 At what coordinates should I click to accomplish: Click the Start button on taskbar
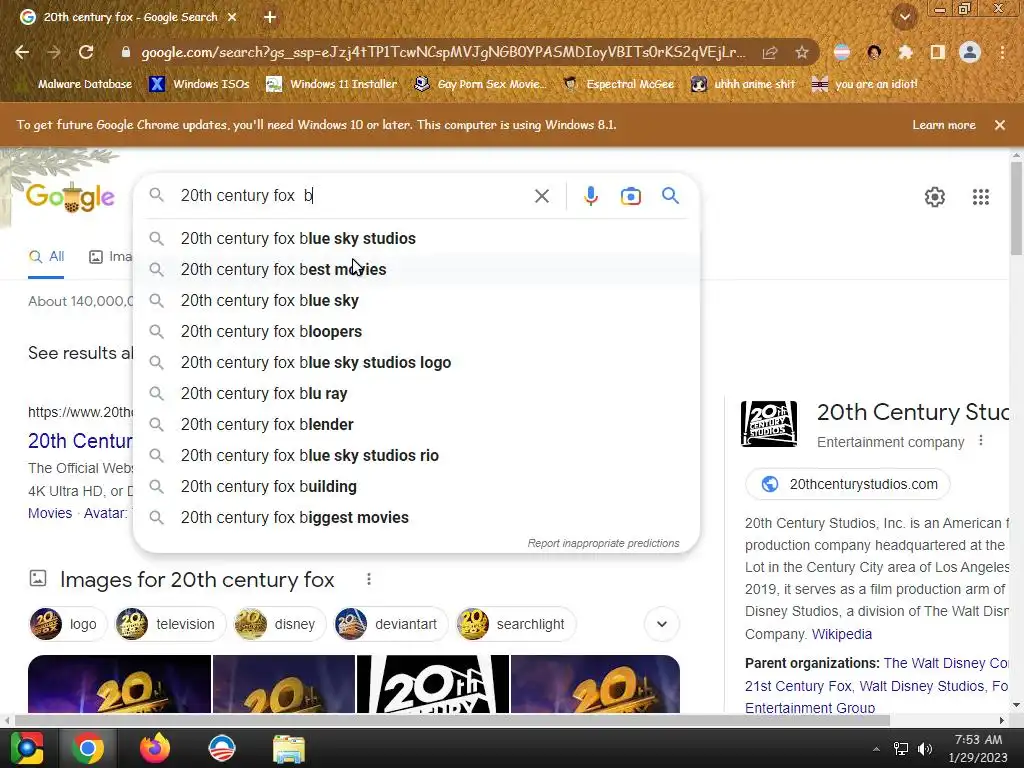[x=27, y=748]
